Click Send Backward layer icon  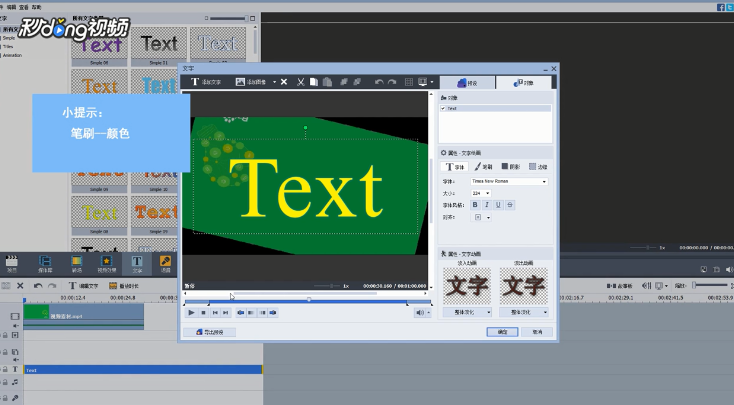[x=357, y=82]
